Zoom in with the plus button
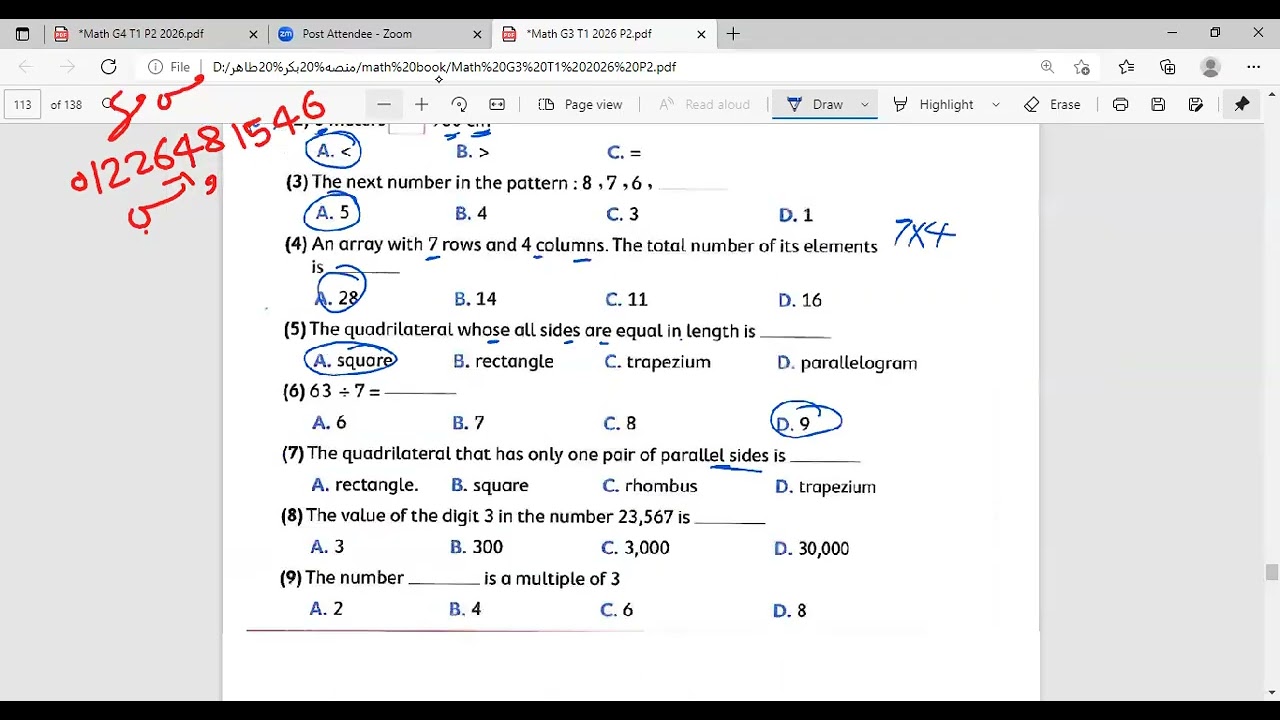The image size is (1280, 720). tap(421, 104)
